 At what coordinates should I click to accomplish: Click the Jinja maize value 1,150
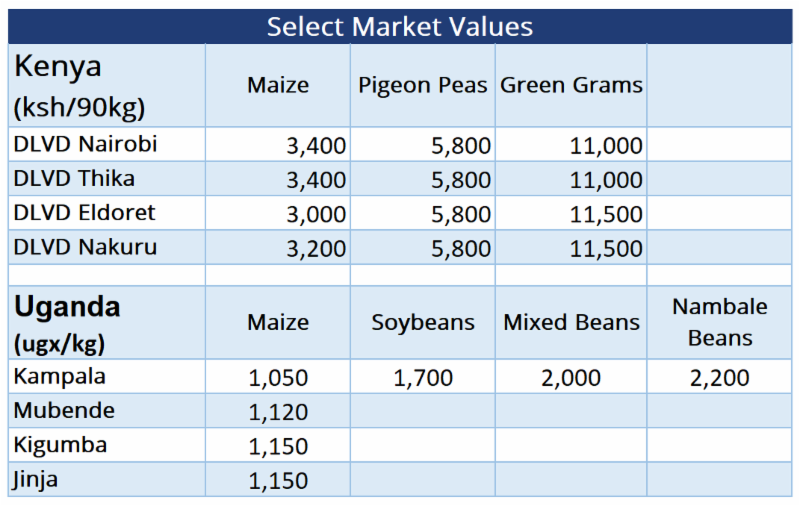[x=278, y=481]
